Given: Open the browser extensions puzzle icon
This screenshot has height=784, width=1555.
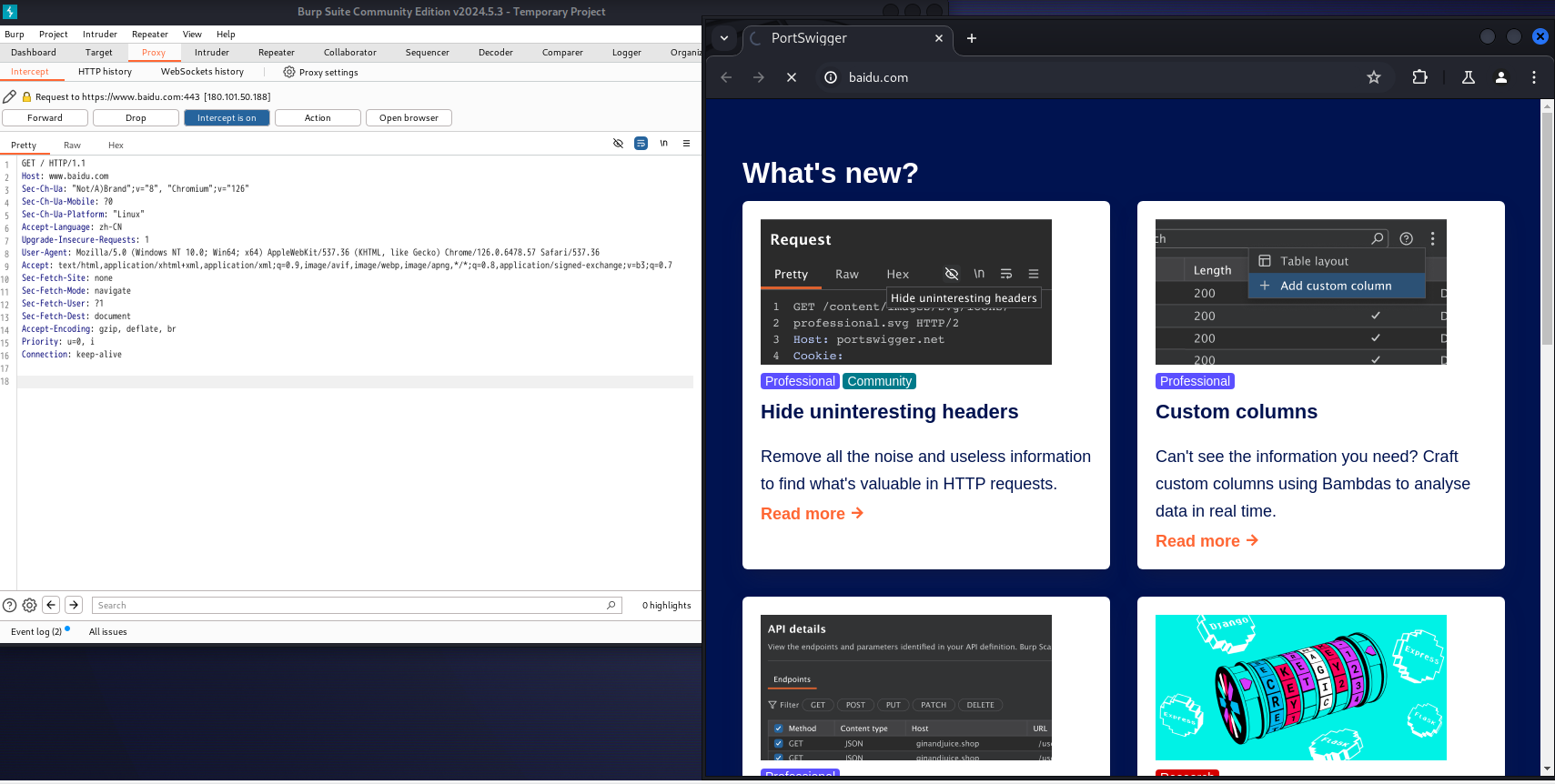Looking at the screenshot, I should point(1419,77).
